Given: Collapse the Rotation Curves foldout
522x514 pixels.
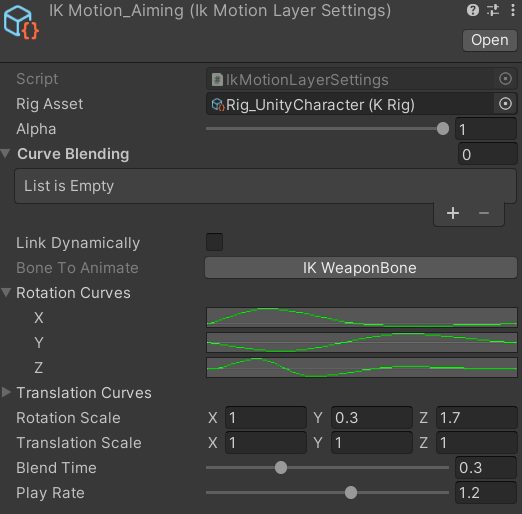Looking at the screenshot, I should click(x=6, y=292).
